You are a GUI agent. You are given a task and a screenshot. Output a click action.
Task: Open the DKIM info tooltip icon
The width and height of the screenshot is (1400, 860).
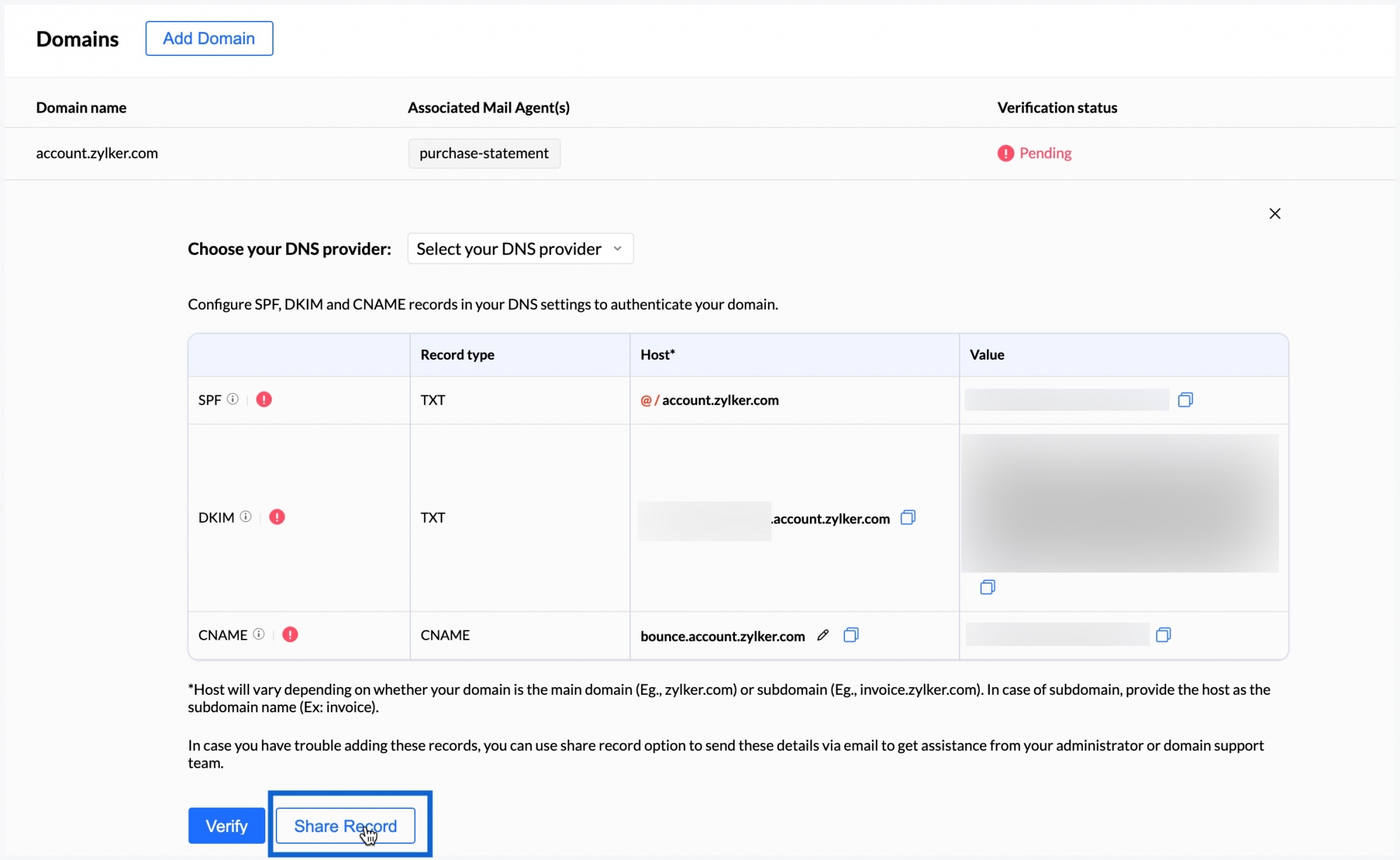click(246, 516)
